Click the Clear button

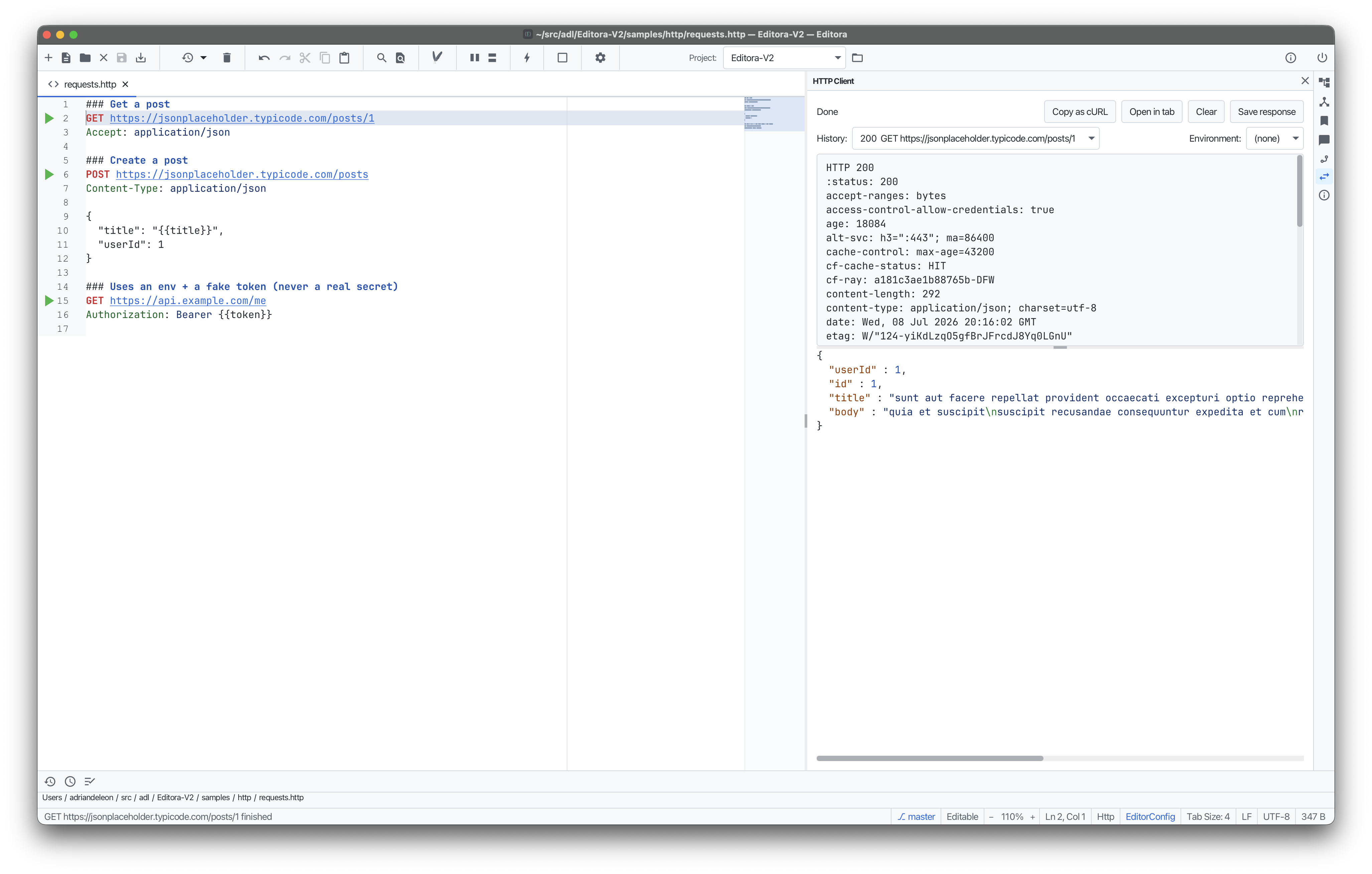[x=1206, y=112]
